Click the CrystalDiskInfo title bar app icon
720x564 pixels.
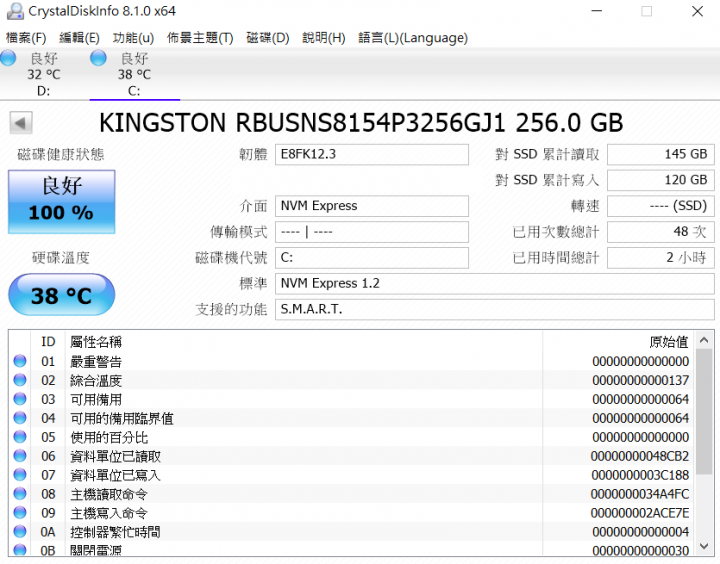click(x=15, y=11)
